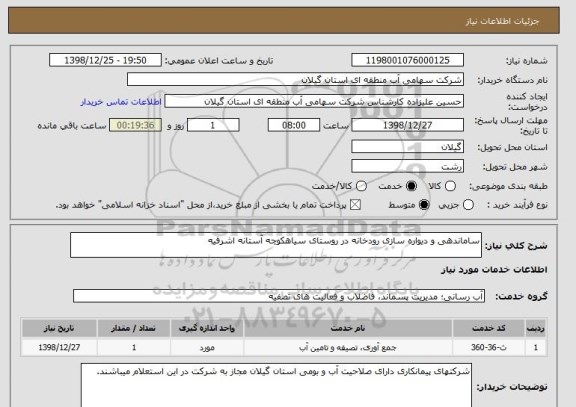Click the نام خدمت column header

pyautogui.click(x=348, y=328)
